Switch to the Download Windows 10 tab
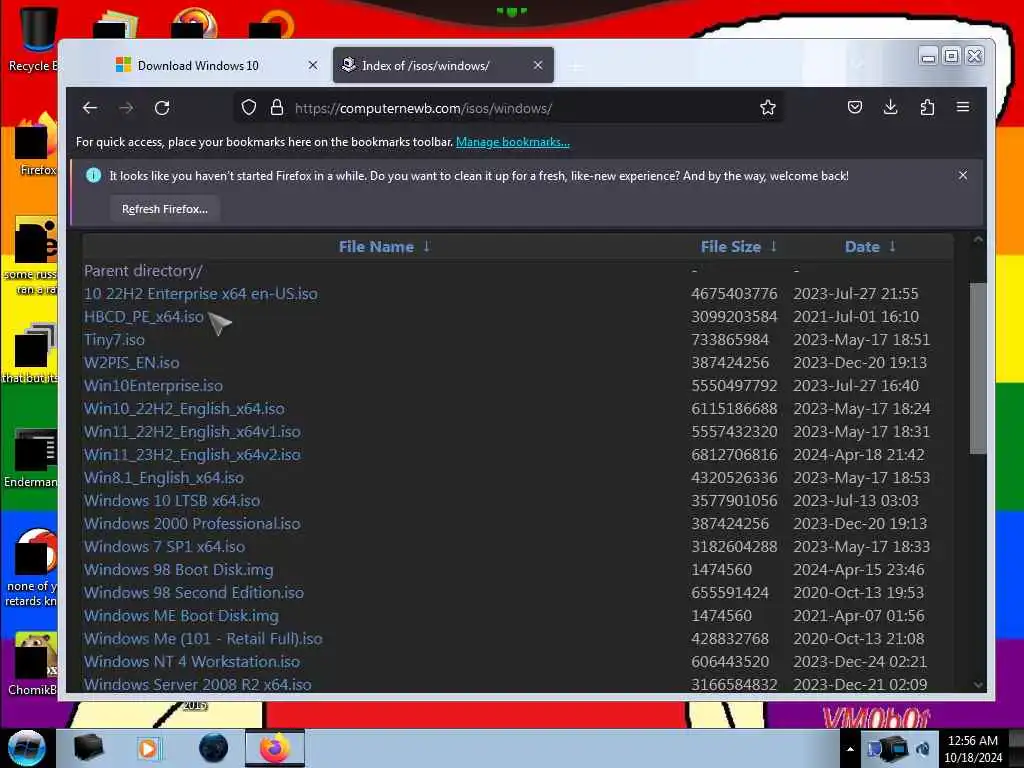Screen dimensions: 1024x768 point(198,65)
